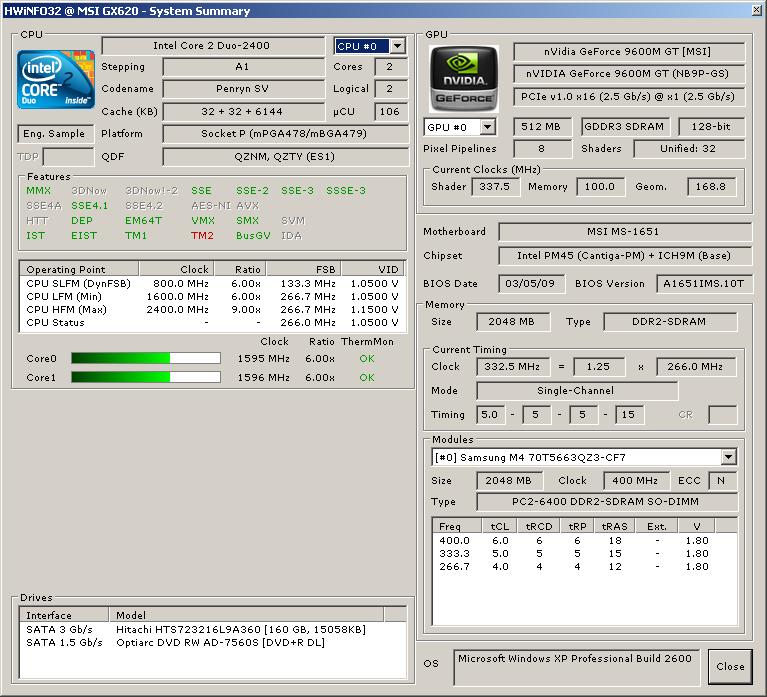
Task: Open the GPU #0 selector dropdown
Action: 487,127
